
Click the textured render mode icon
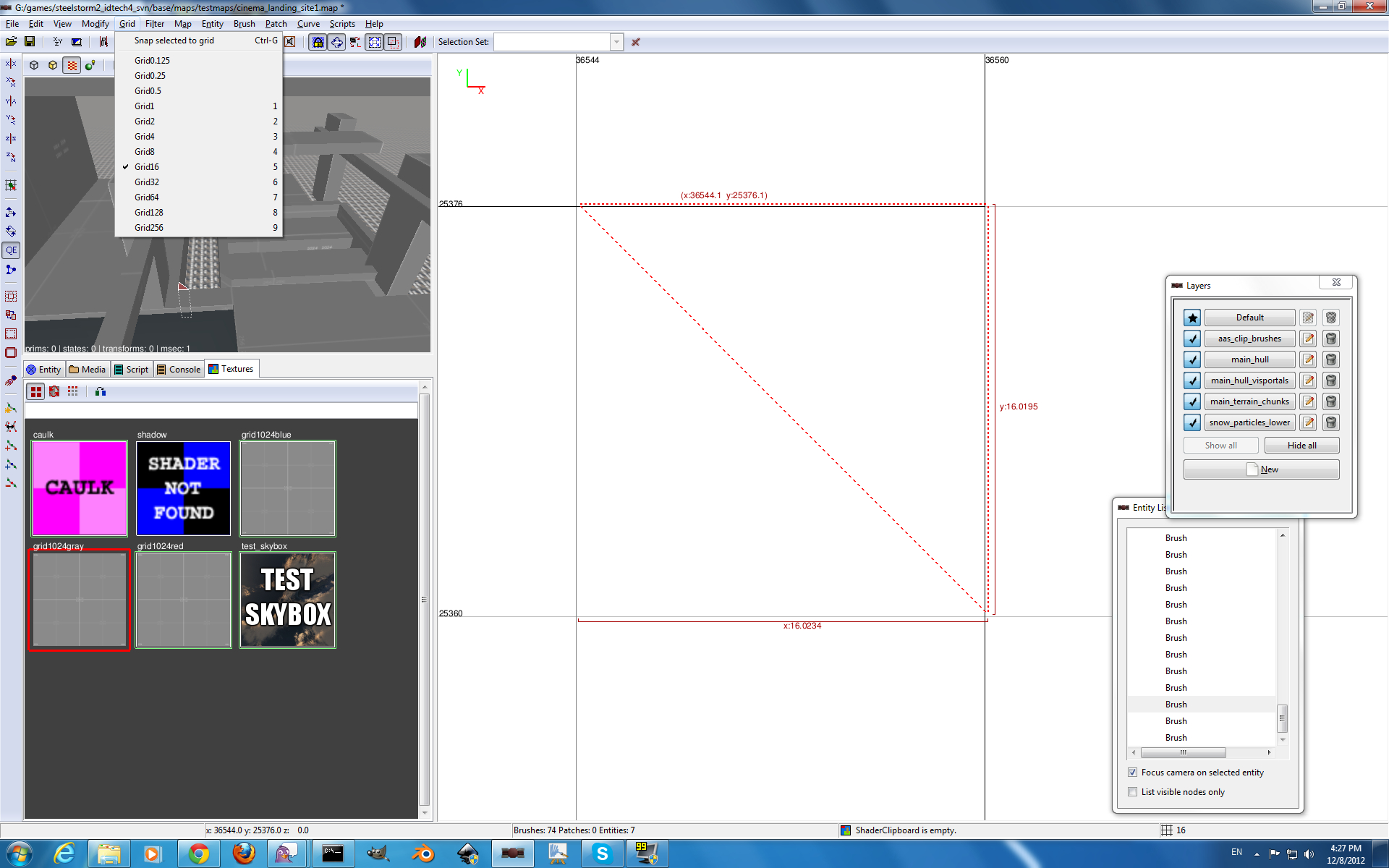point(72,65)
